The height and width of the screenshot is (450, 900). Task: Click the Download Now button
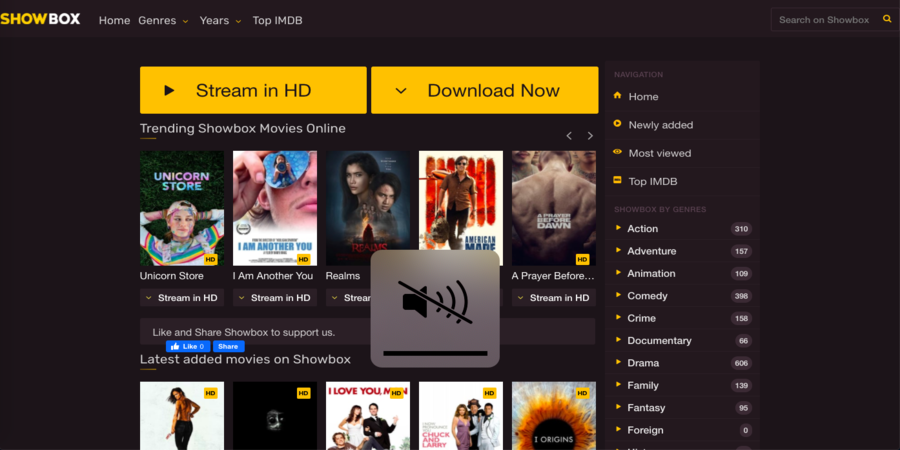pyautogui.click(x=484, y=90)
